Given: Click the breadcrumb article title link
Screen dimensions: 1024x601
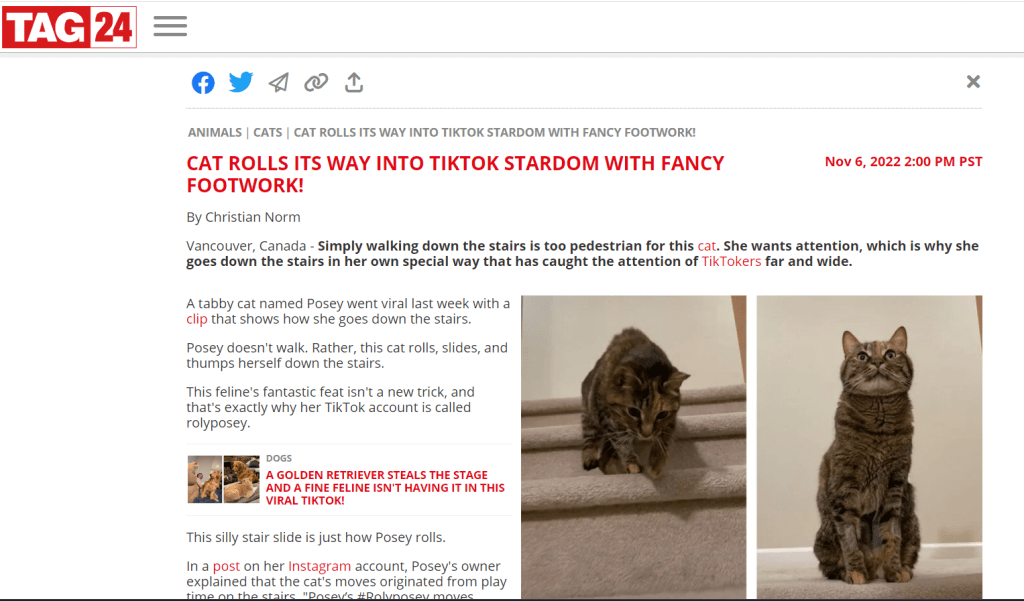Looking at the screenshot, I should point(494,133).
